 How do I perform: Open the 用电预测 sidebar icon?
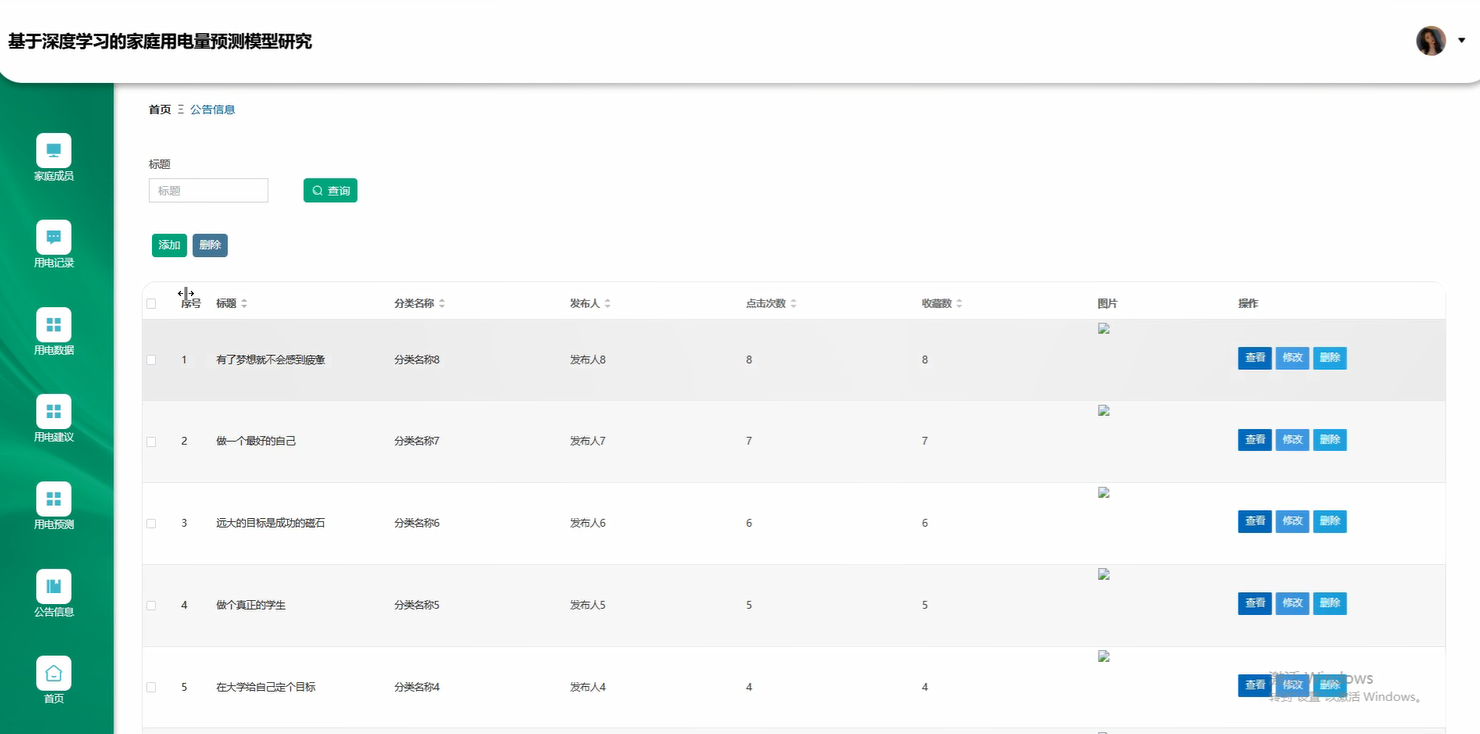pyautogui.click(x=54, y=499)
